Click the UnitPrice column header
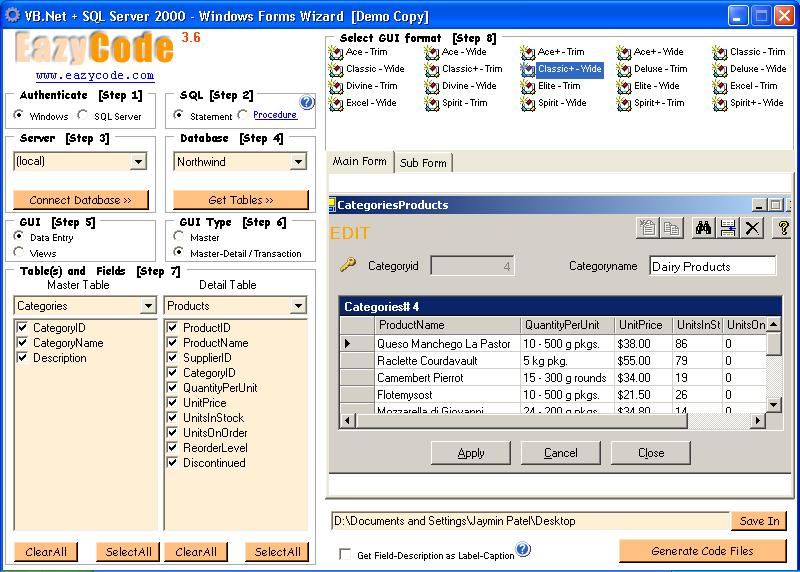Image resolution: width=800 pixels, height=572 pixels. [x=643, y=325]
